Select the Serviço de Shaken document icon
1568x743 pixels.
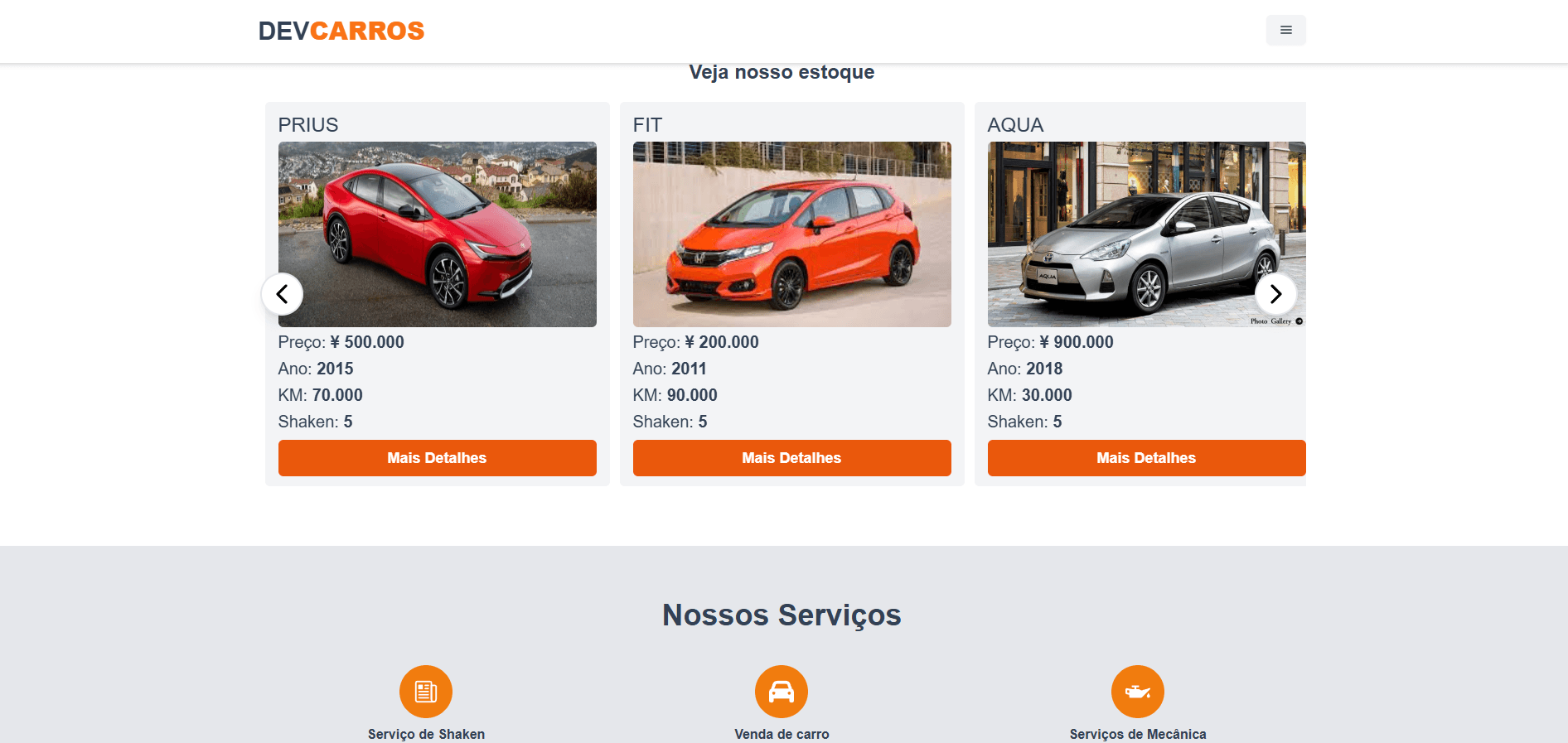tap(425, 691)
